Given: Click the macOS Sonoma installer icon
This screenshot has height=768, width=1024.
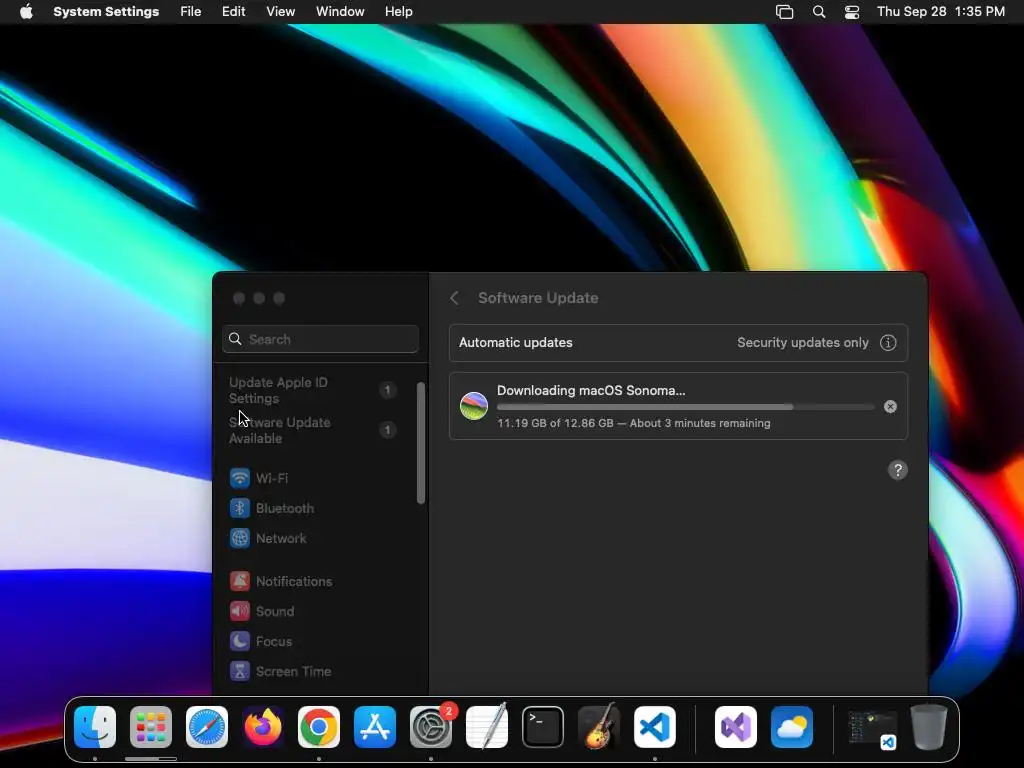Looking at the screenshot, I should coord(474,406).
